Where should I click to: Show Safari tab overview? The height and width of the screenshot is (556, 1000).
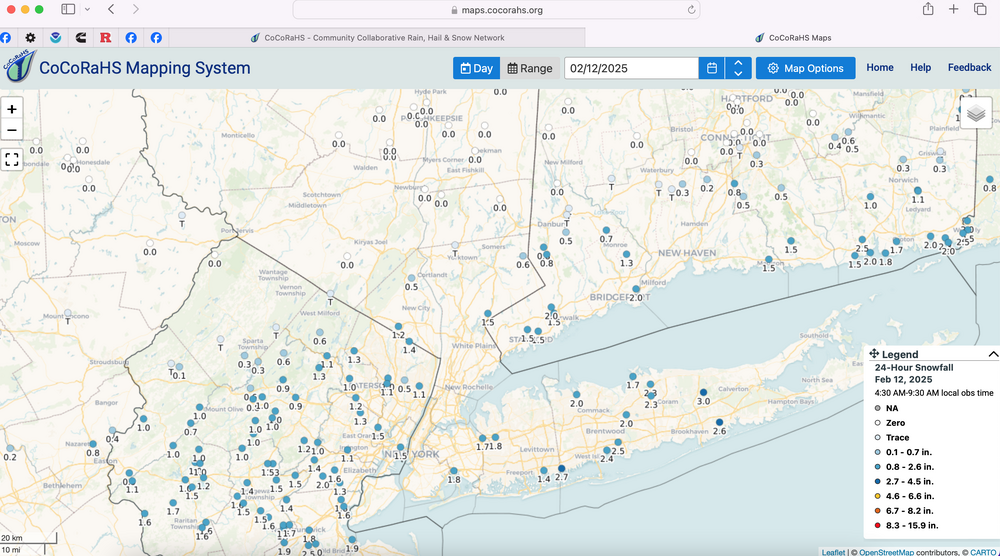pyautogui.click(x=980, y=9)
